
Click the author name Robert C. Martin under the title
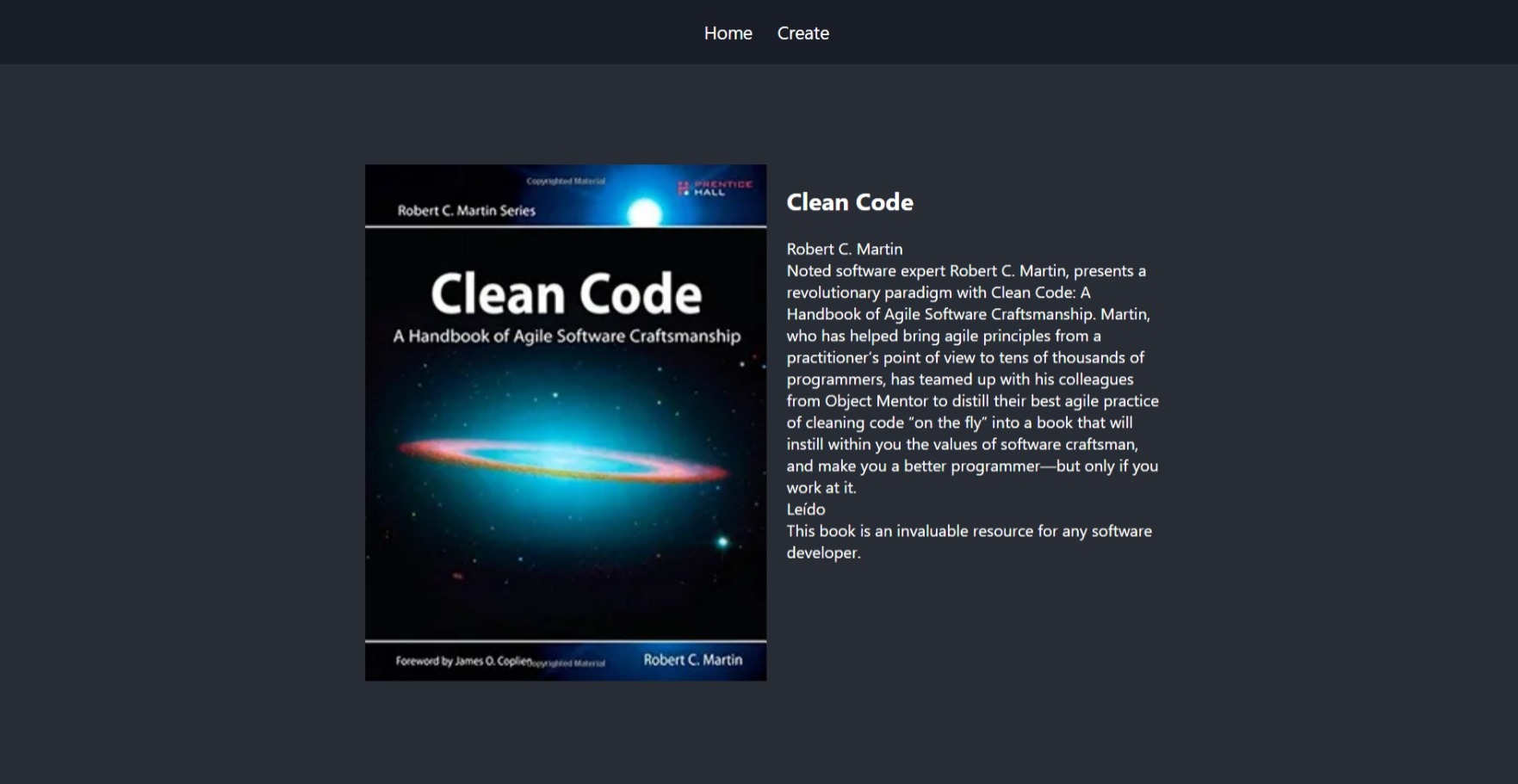(x=844, y=249)
